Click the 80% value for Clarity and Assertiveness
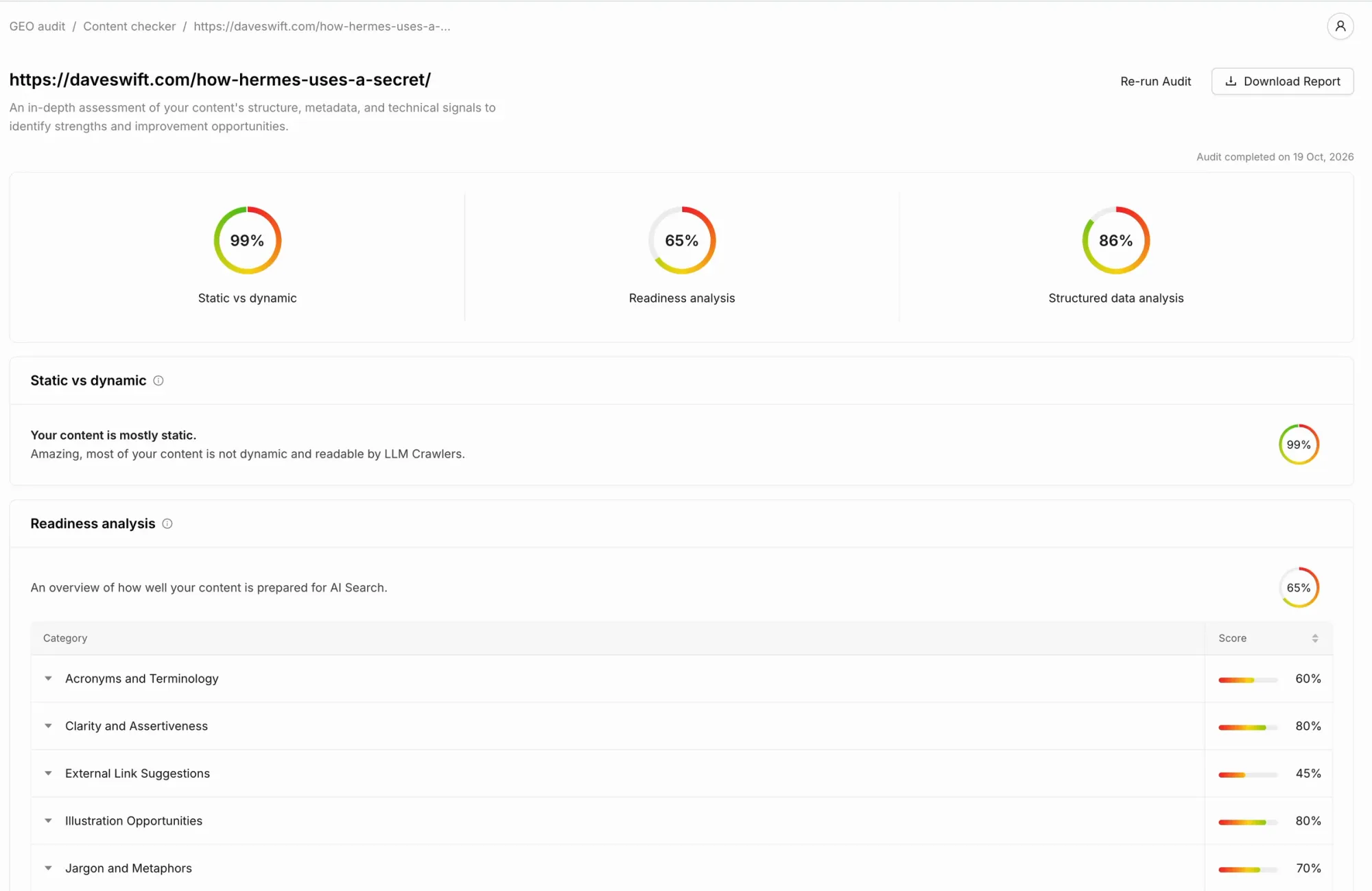 (1308, 726)
